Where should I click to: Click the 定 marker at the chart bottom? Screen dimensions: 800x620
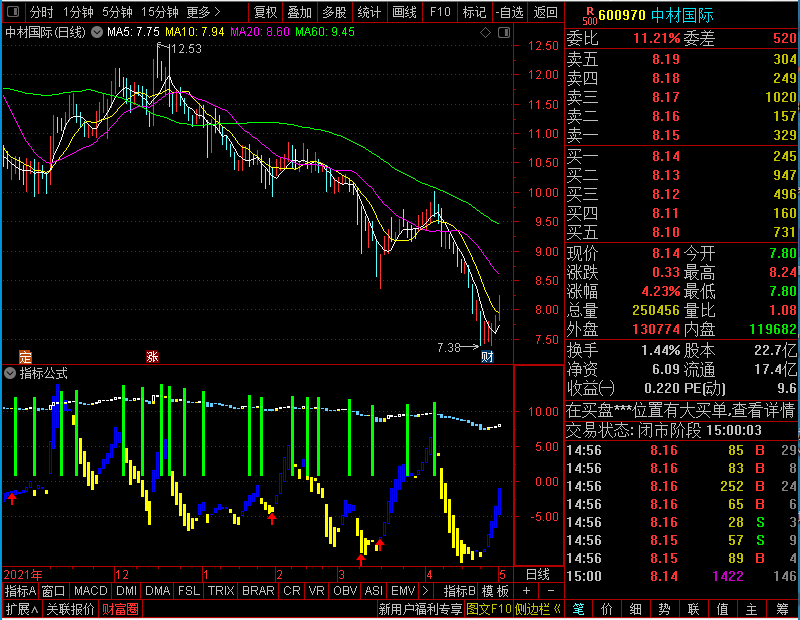point(25,356)
